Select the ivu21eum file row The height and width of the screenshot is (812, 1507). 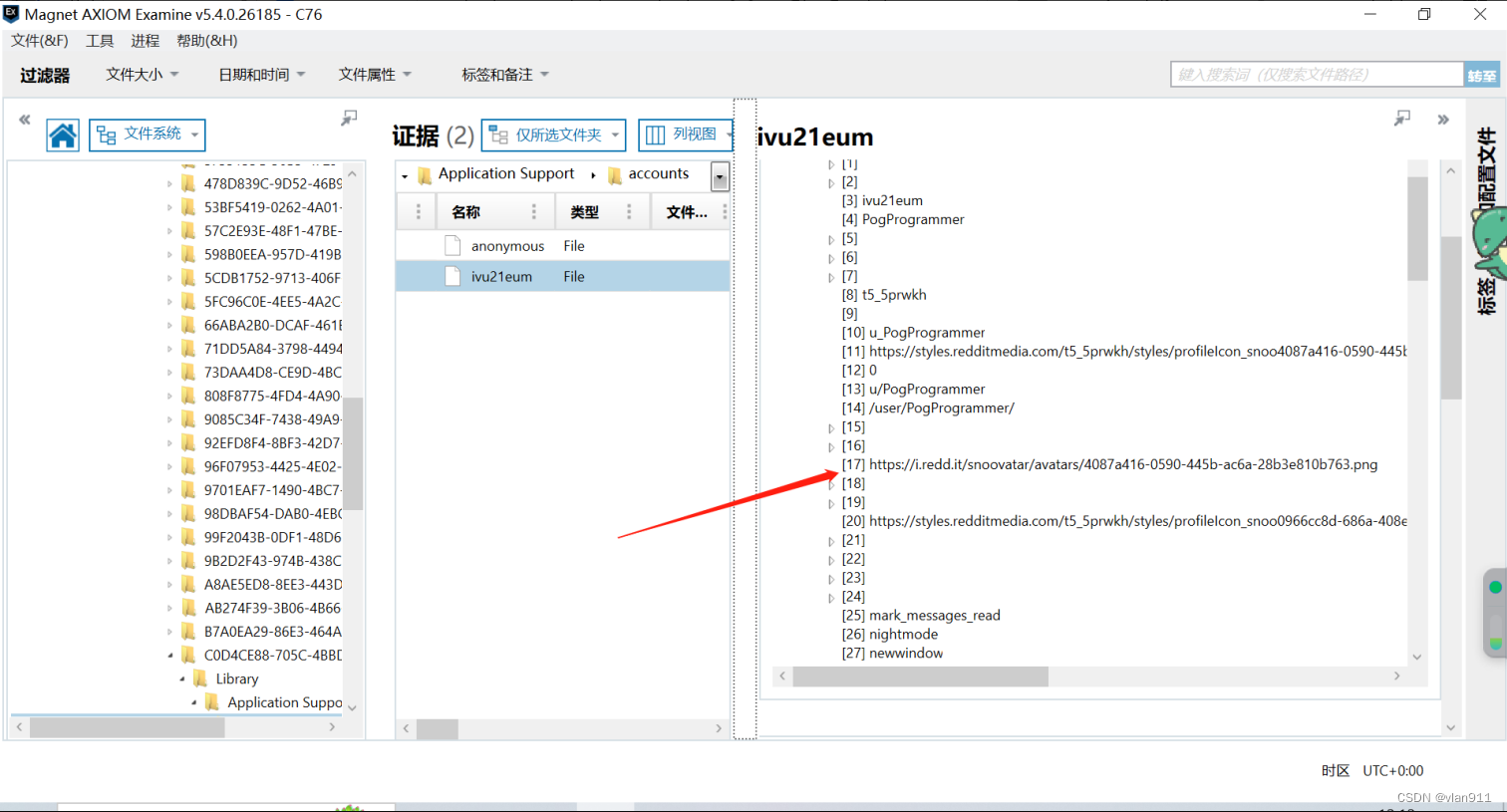[x=562, y=277]
